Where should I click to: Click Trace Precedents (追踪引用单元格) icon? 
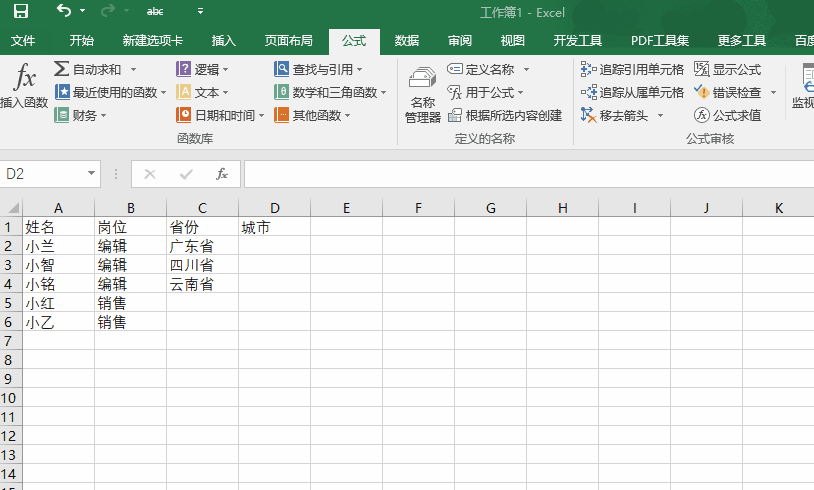(x=588, y=69)
